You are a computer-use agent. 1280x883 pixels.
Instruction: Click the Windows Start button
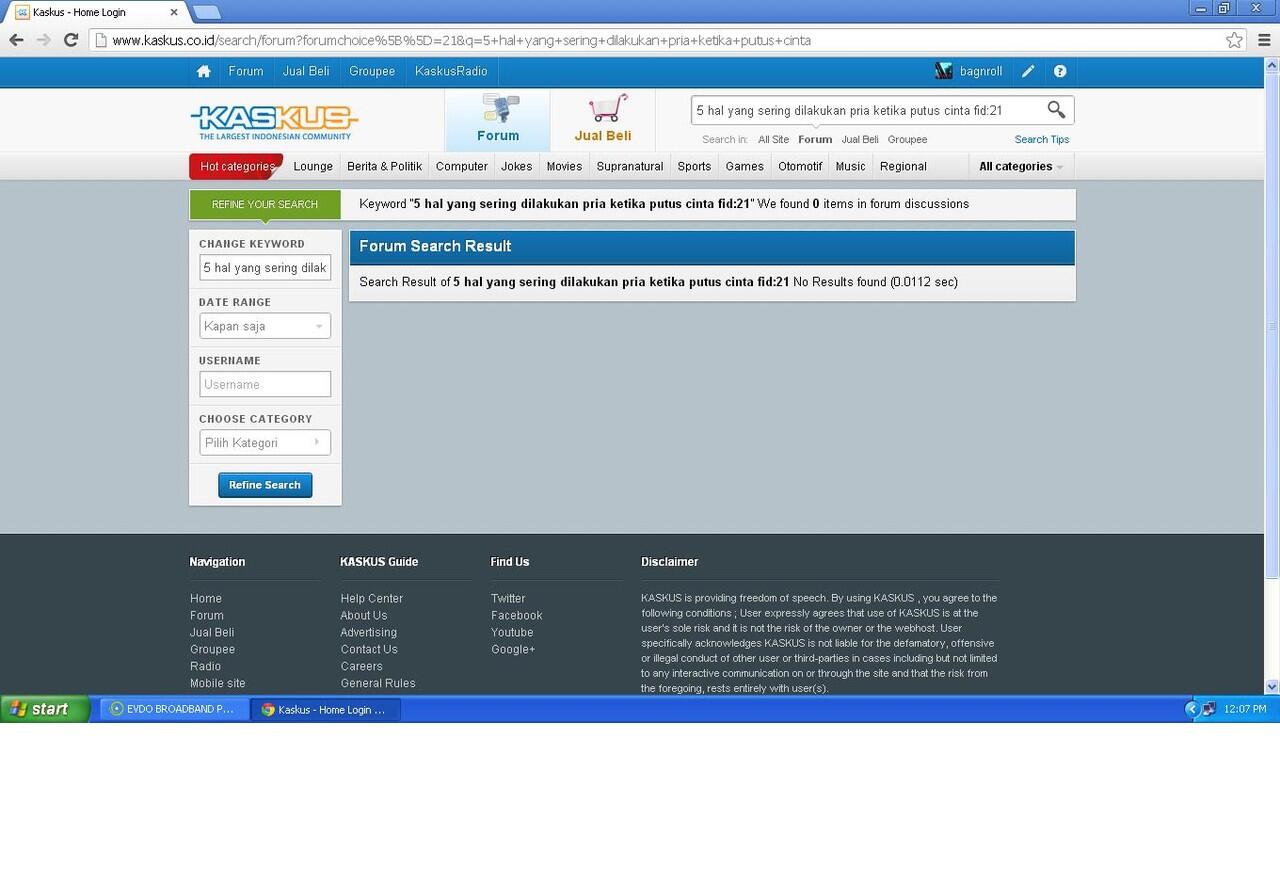tap(45, 709)
